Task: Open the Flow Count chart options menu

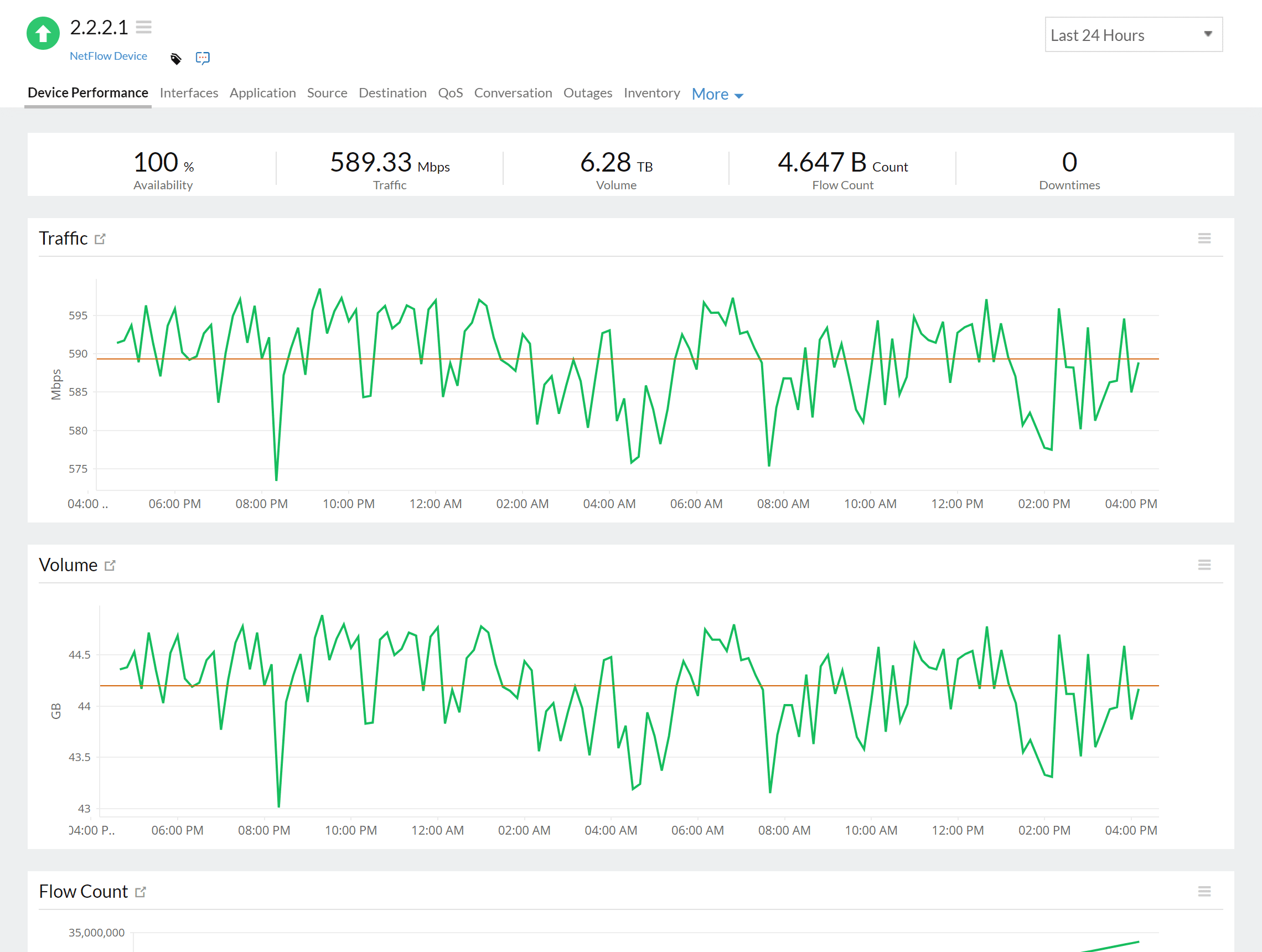Action: click(1205, 891)
